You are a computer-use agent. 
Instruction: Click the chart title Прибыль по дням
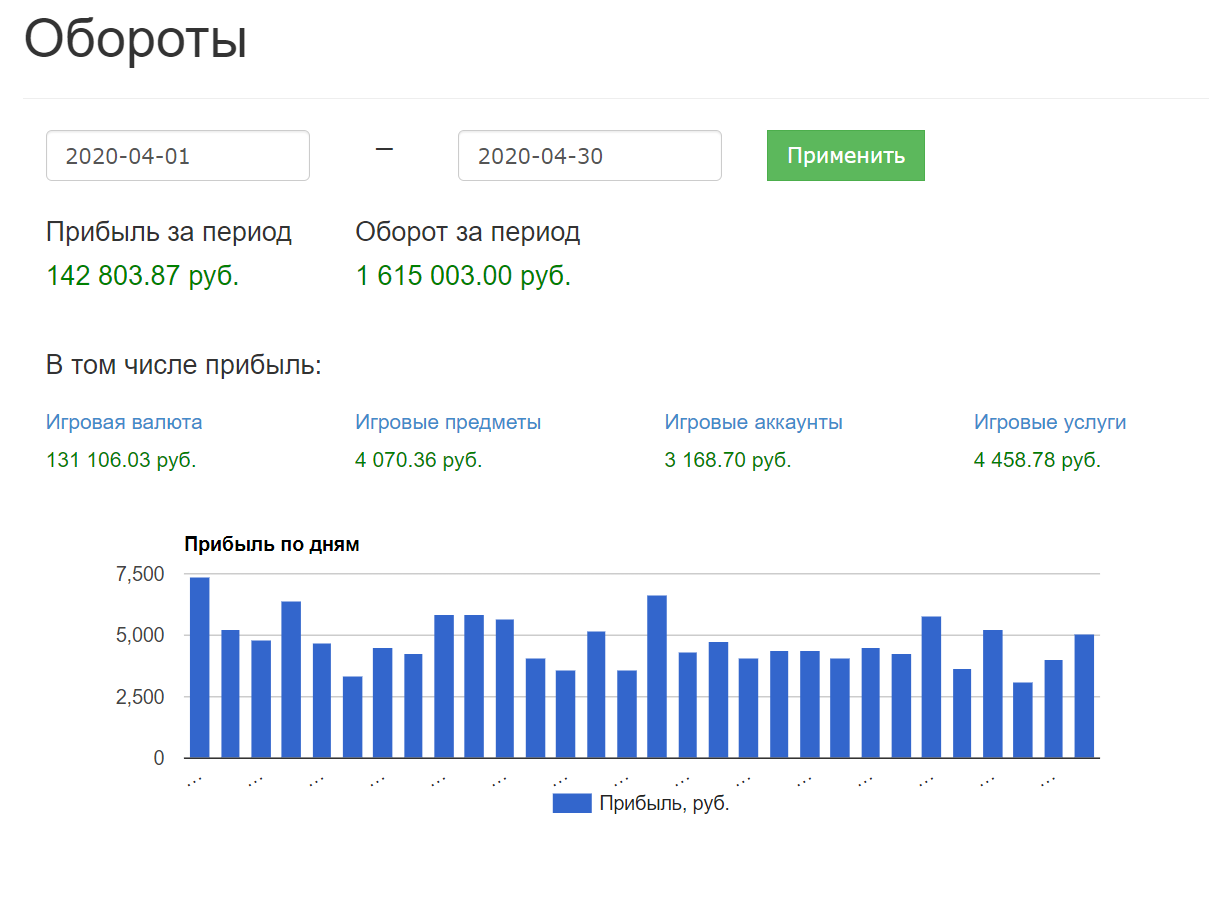click(272, 545)
